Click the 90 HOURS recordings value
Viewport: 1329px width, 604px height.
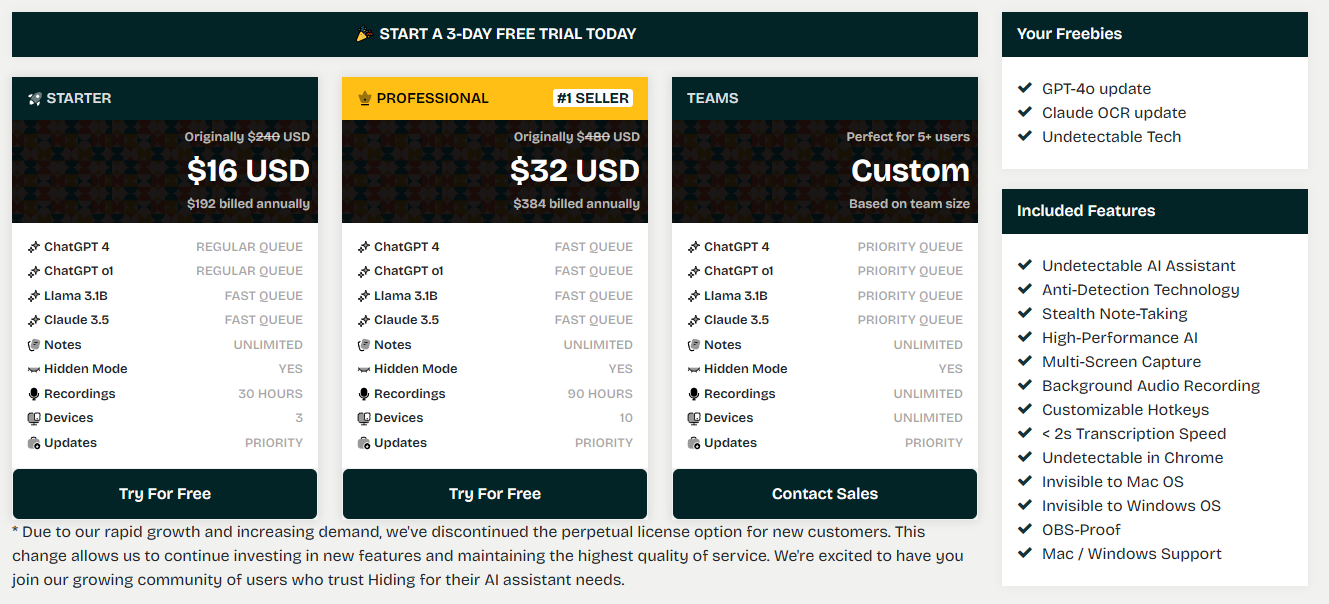coord(600,394)
